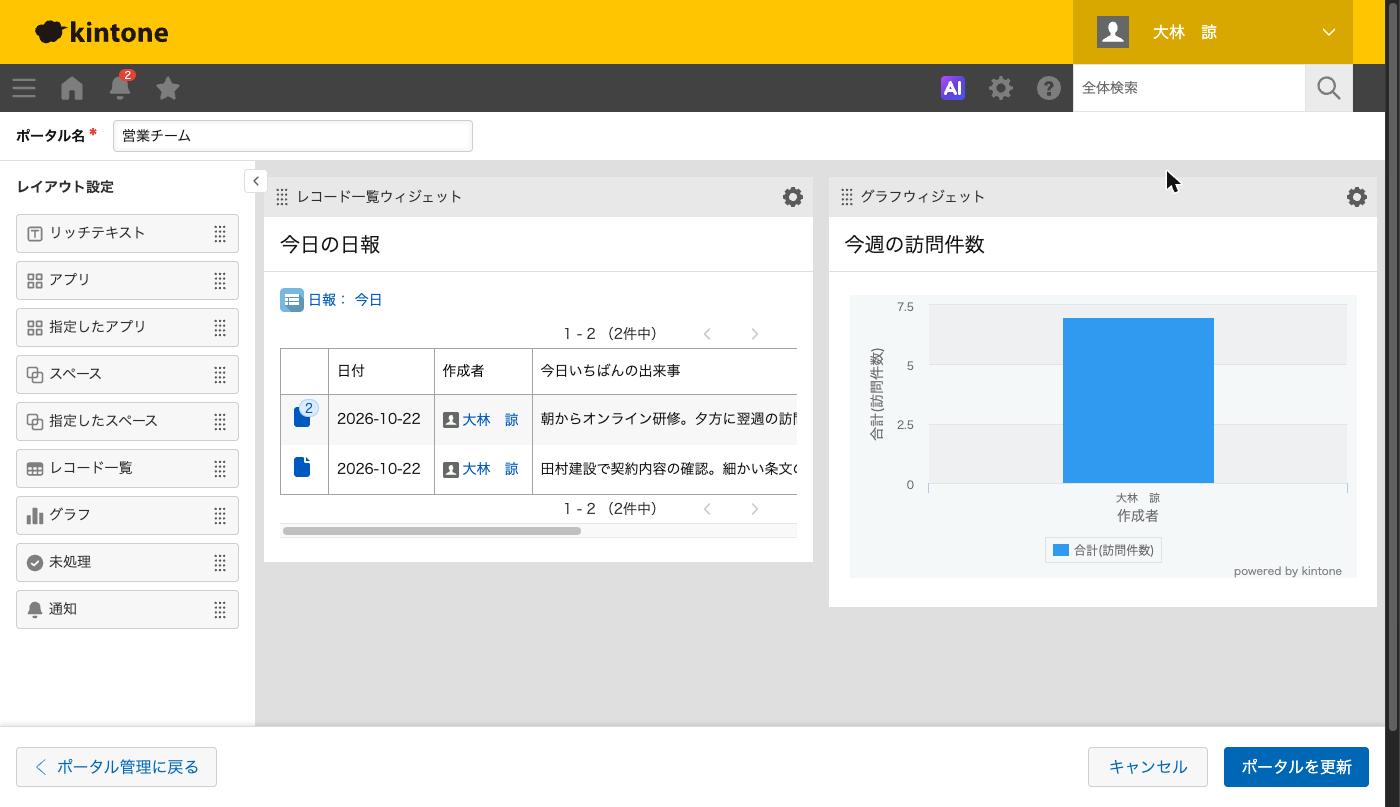Open the help question mark icon

[1049, 88]
